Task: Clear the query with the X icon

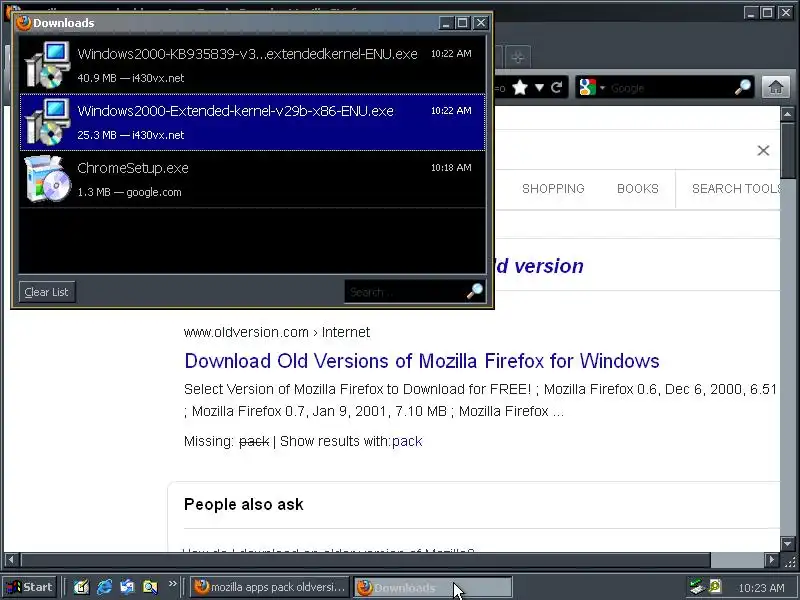Action: tap(763, 151)
